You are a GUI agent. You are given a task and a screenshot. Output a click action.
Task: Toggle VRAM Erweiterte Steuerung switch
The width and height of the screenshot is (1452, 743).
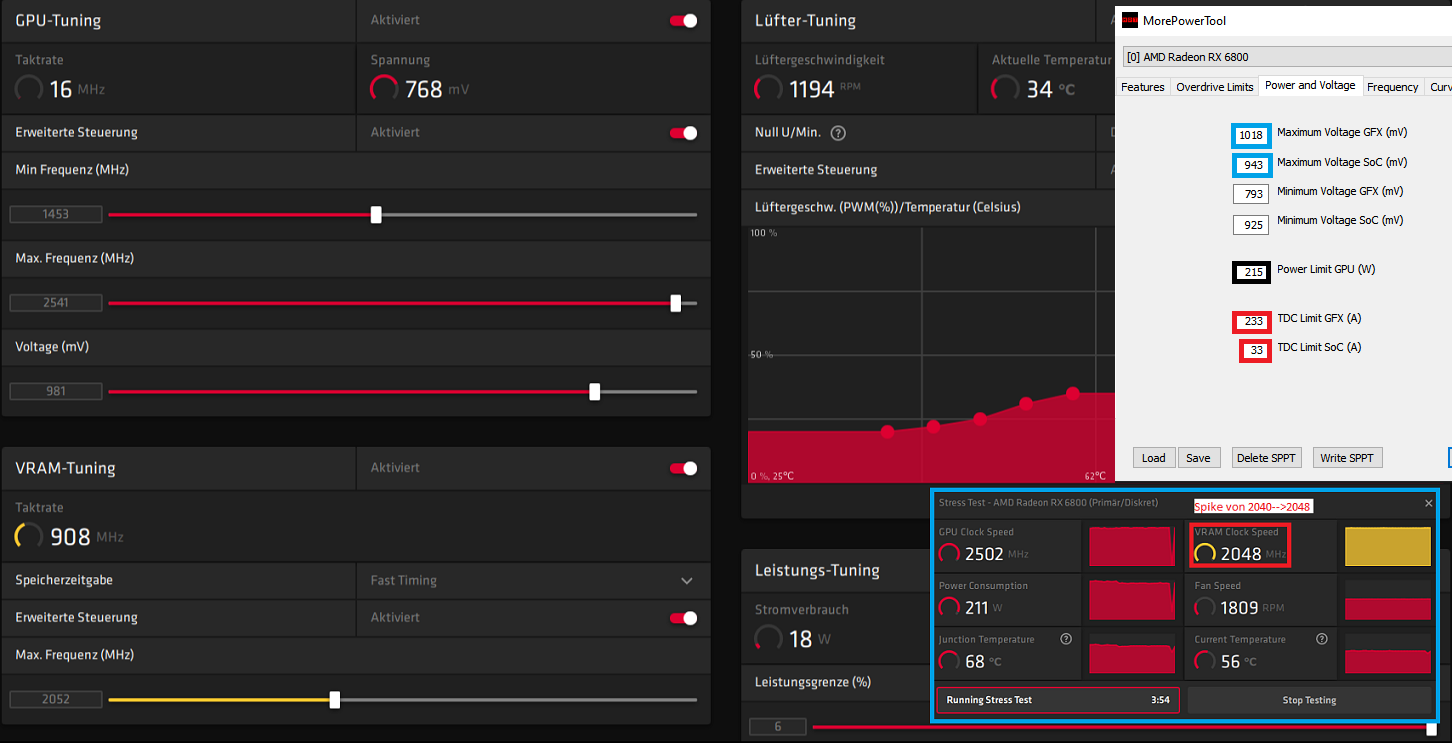(x=684, y=618)
